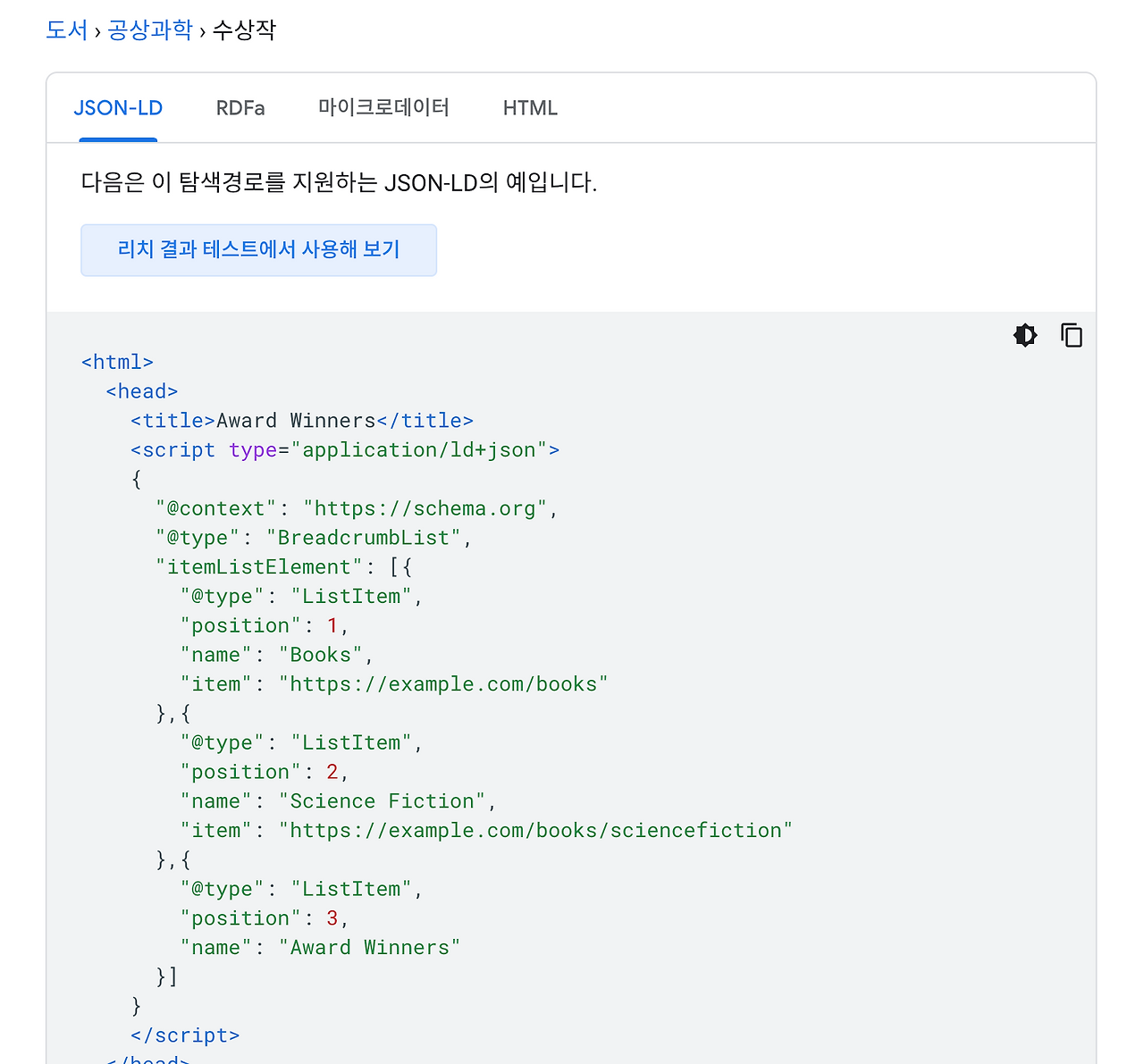Show the HTML tab
This screenshot has height=1064, width=1144.
point(530,108)
